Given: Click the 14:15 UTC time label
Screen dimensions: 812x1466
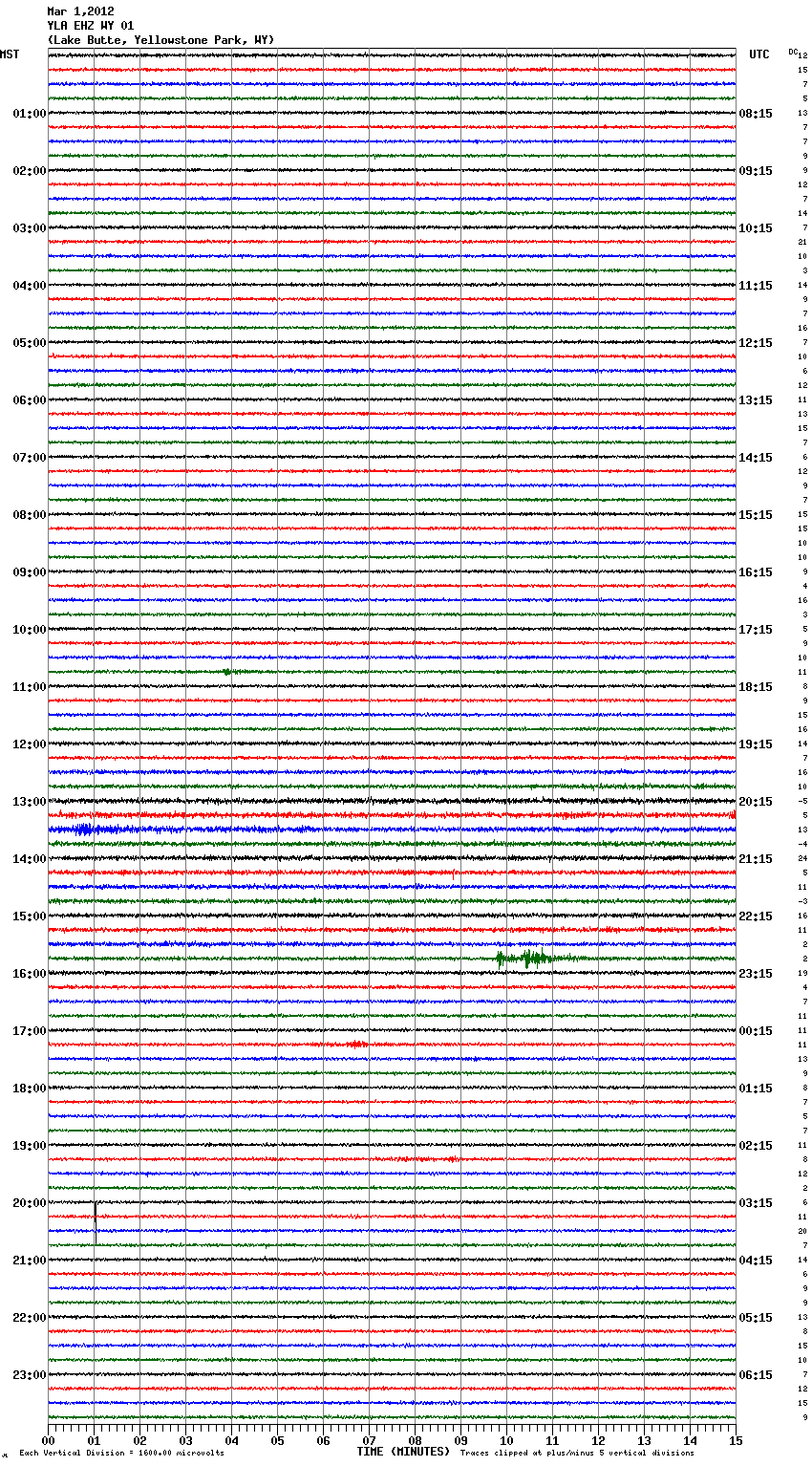Looking at the screenshot, I should (756, 458).
